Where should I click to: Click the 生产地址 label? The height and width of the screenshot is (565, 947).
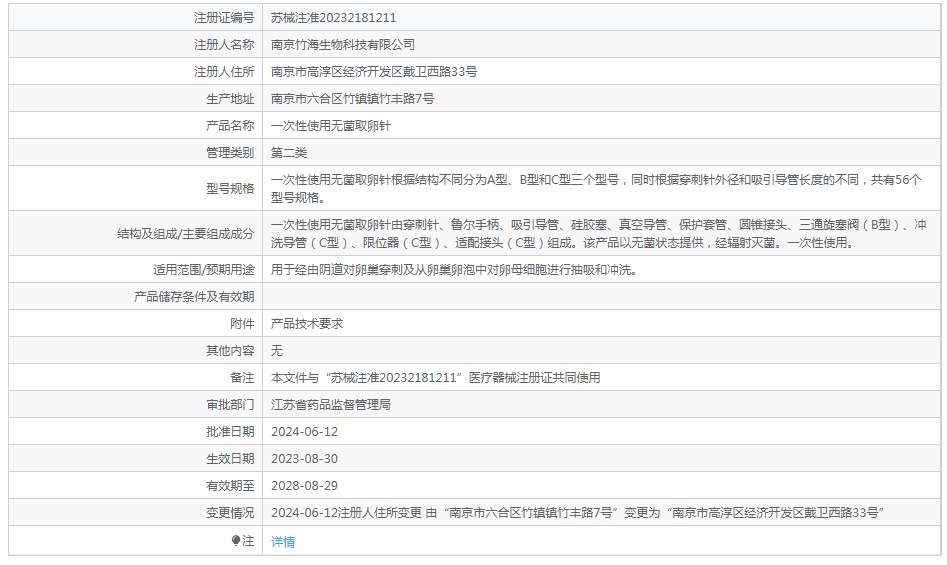point(230,98)
